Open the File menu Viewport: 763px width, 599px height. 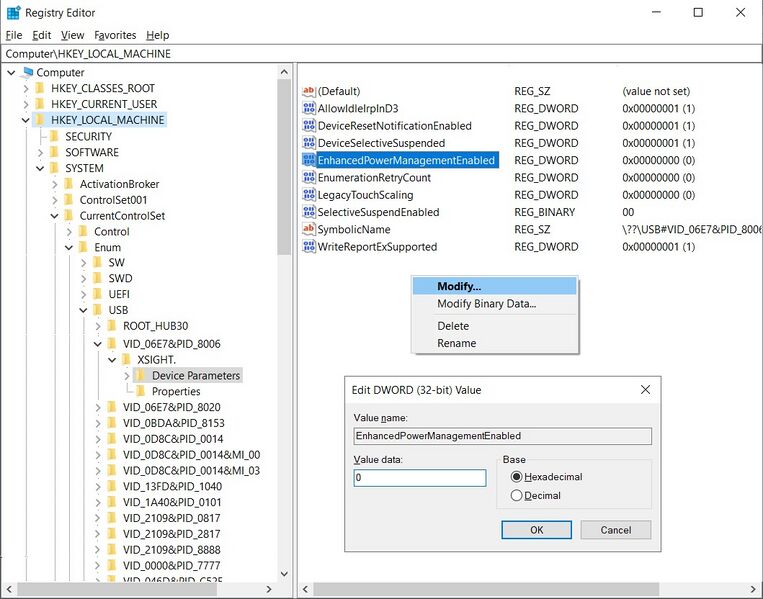coord(14,35)
